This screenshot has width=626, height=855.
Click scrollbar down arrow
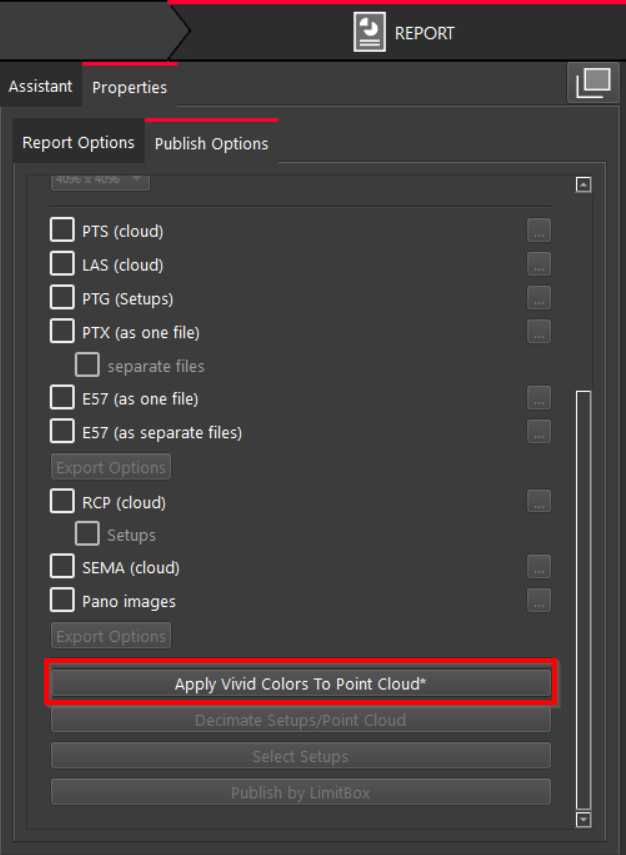click(x=584, y=819)
